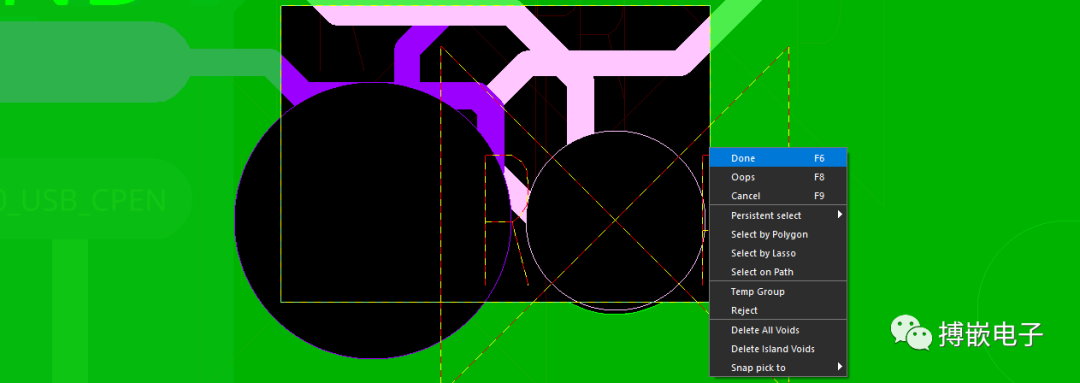Click center of small pink-outlined circle void

pos(616,220)
